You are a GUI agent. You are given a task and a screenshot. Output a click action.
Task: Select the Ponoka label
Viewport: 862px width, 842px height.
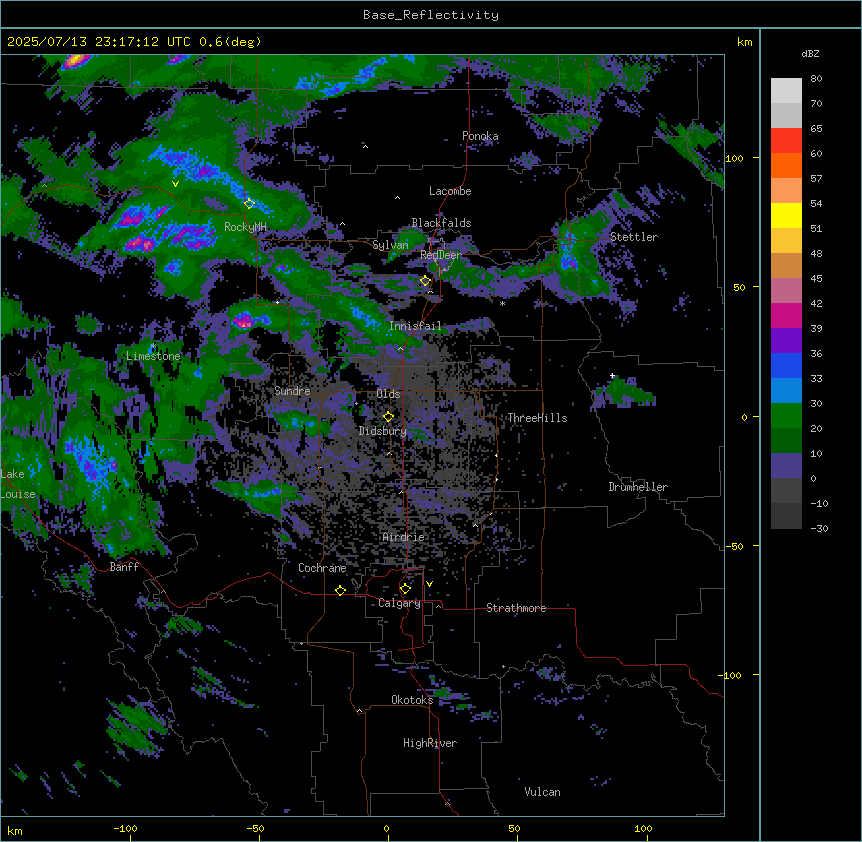click(480, 136)
